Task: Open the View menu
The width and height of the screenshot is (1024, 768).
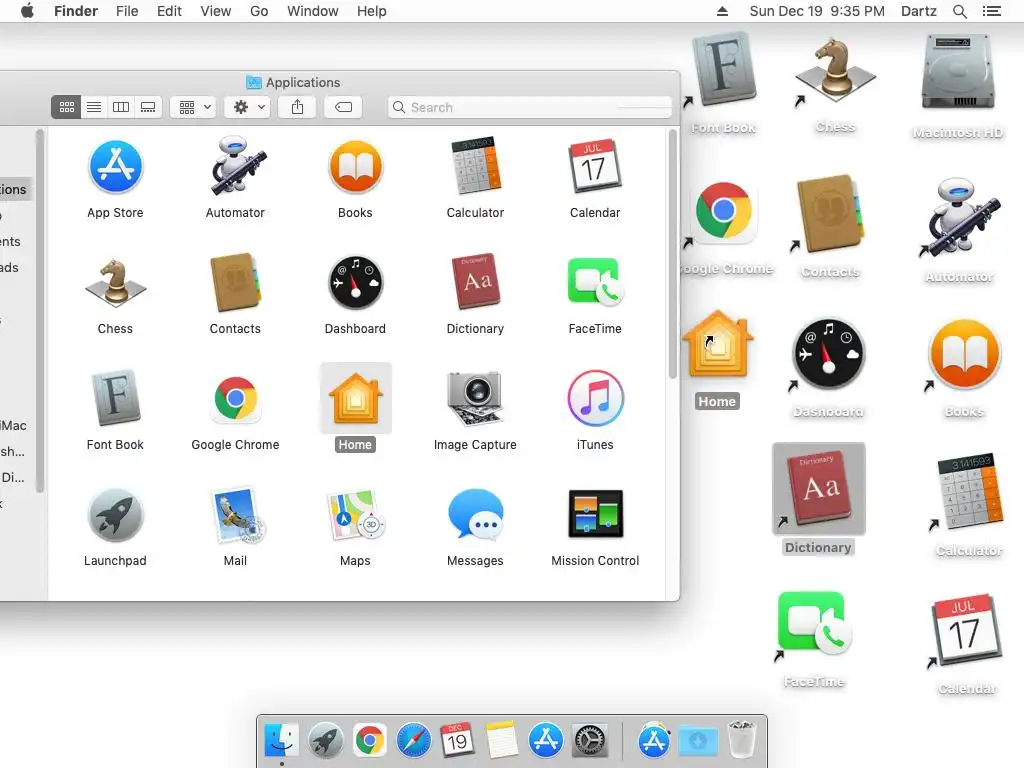Action: pyautogui.click(x=216, y=11)
